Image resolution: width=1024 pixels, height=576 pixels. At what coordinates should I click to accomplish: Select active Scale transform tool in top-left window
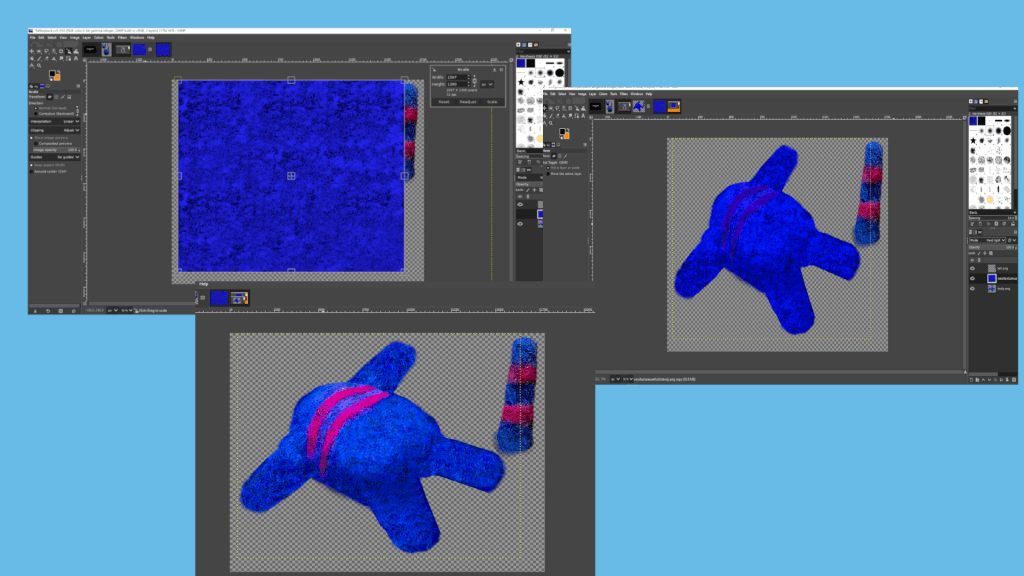click(x=69, y=52)
